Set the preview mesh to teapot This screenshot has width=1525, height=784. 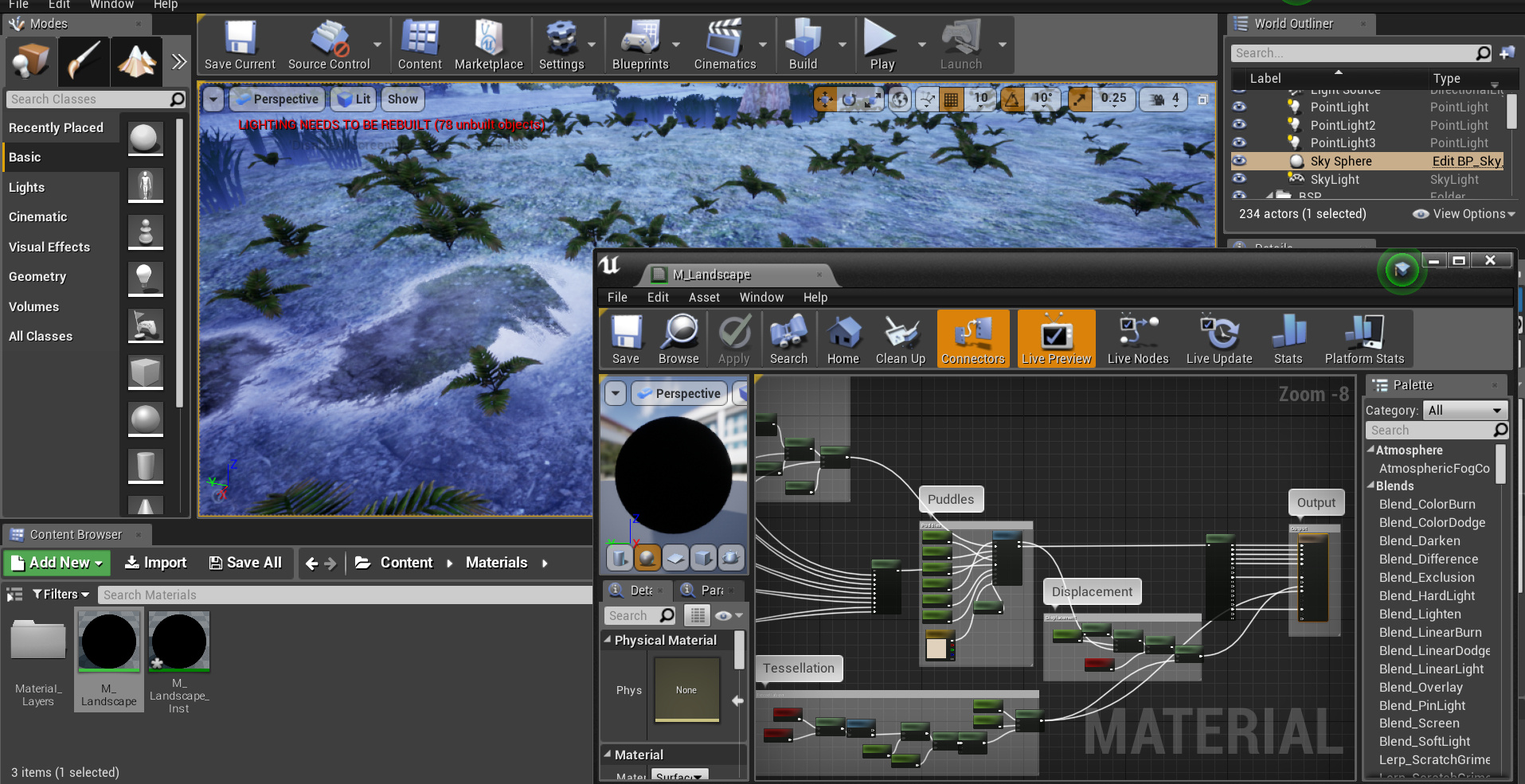tap(731, 558)
